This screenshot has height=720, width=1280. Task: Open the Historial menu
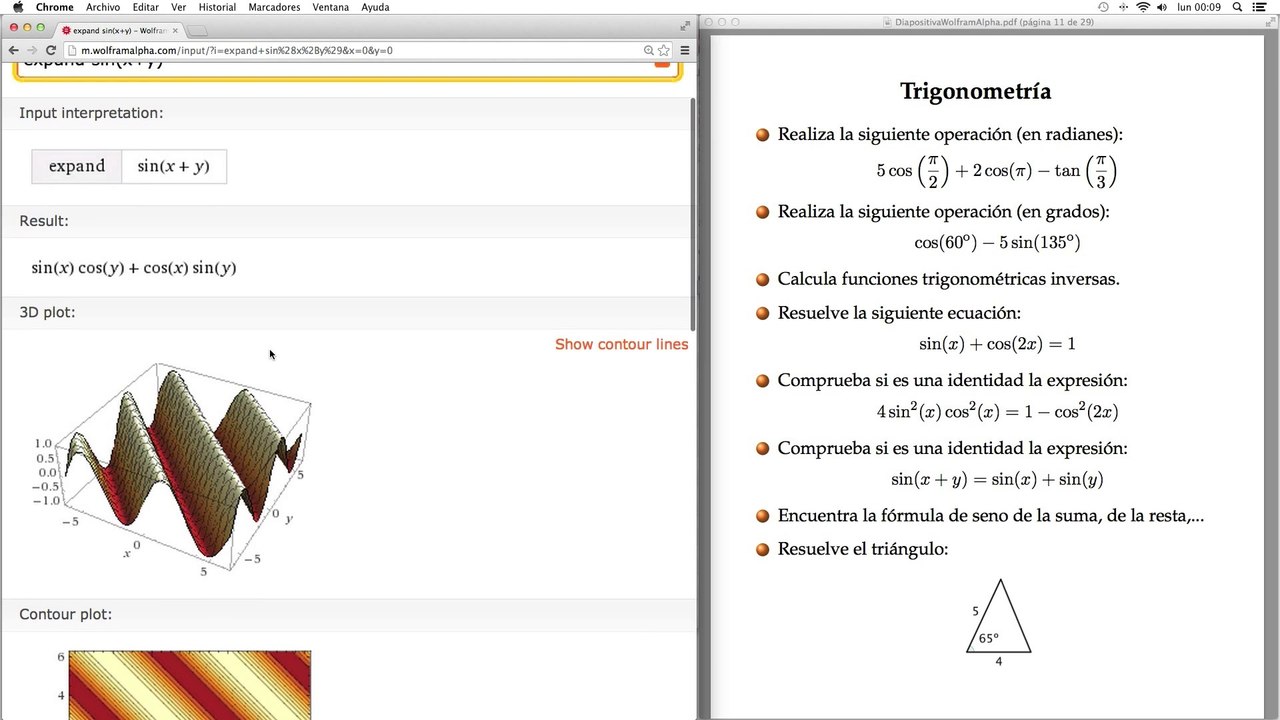click(217, 7)
